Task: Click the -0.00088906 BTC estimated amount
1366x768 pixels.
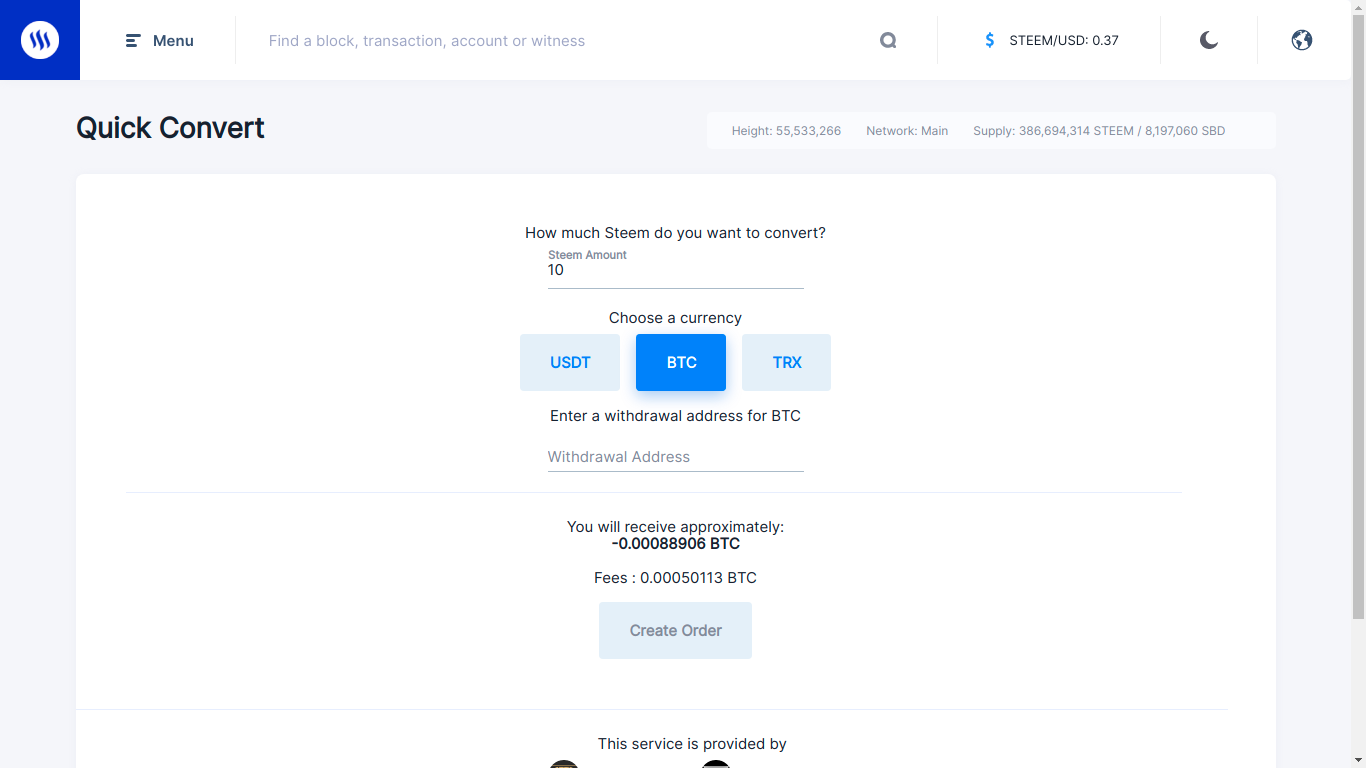Action: click(x=676, y=544)
